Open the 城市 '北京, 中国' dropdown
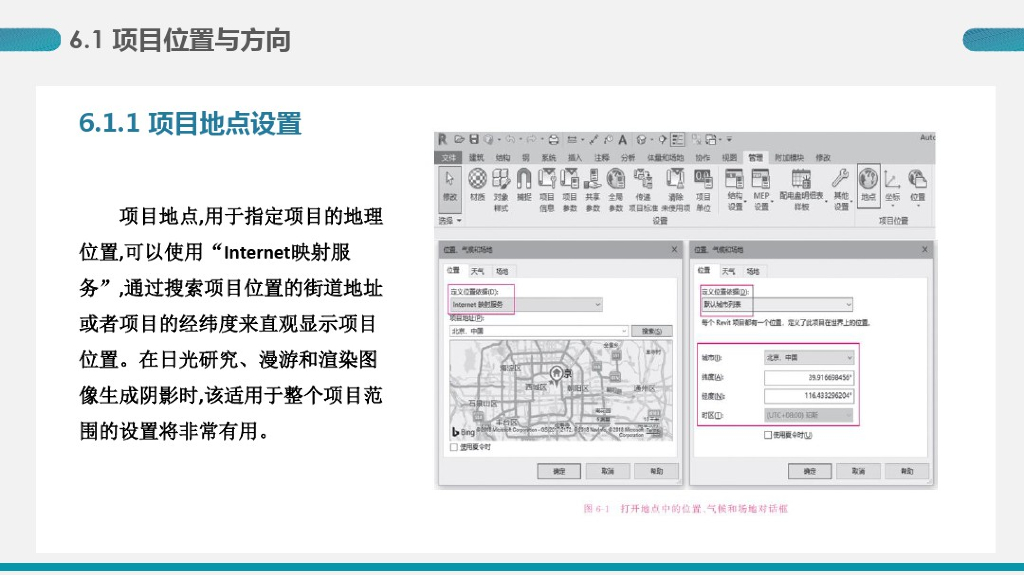 click(x=808, y=358)
